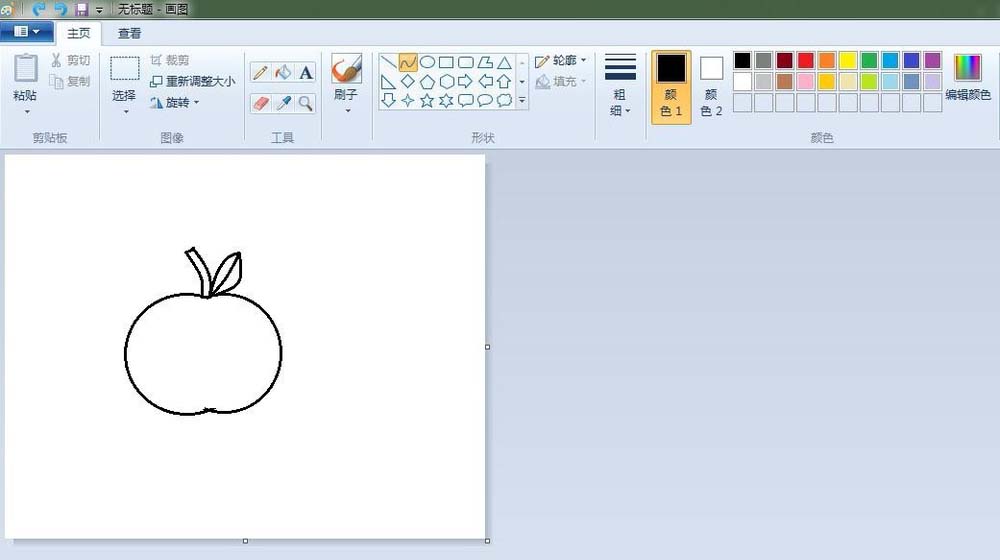
Task: Choose the Diamond shape
Action: [408, 82]
